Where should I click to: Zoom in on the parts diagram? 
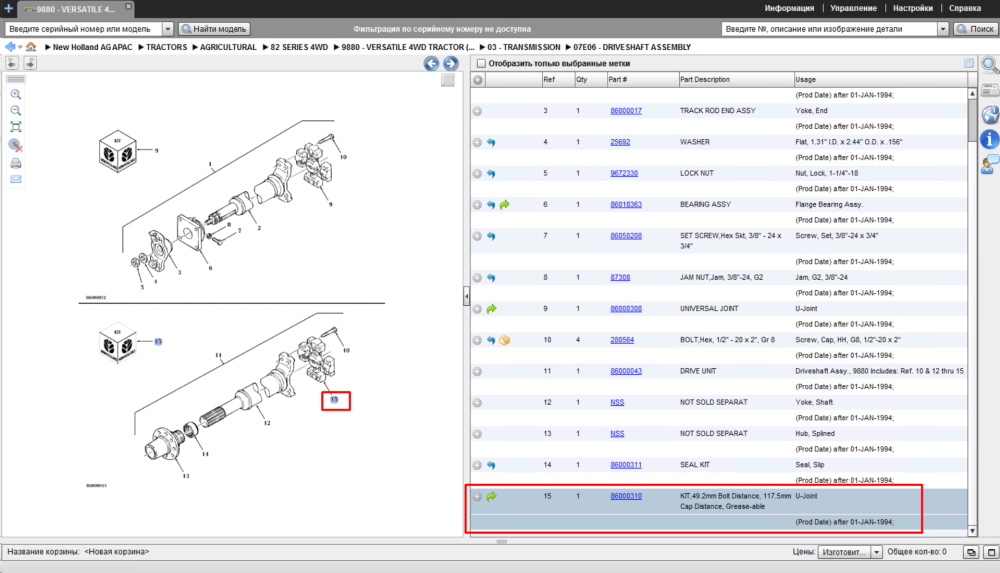pyautogui.click(x=16, y=94)
